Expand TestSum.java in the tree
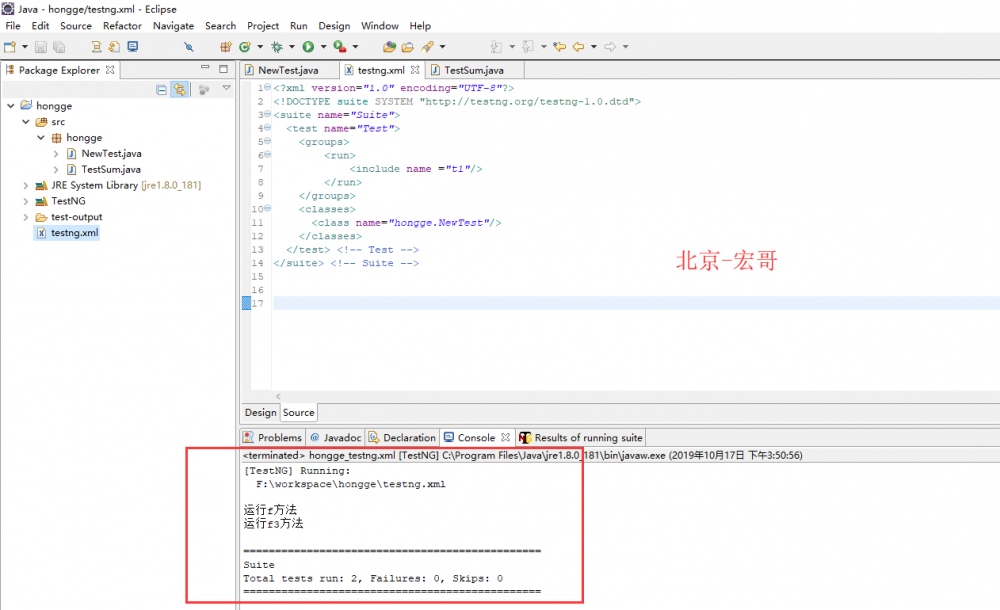Viewport: 1000px width, 610px height. coord(56,170)
